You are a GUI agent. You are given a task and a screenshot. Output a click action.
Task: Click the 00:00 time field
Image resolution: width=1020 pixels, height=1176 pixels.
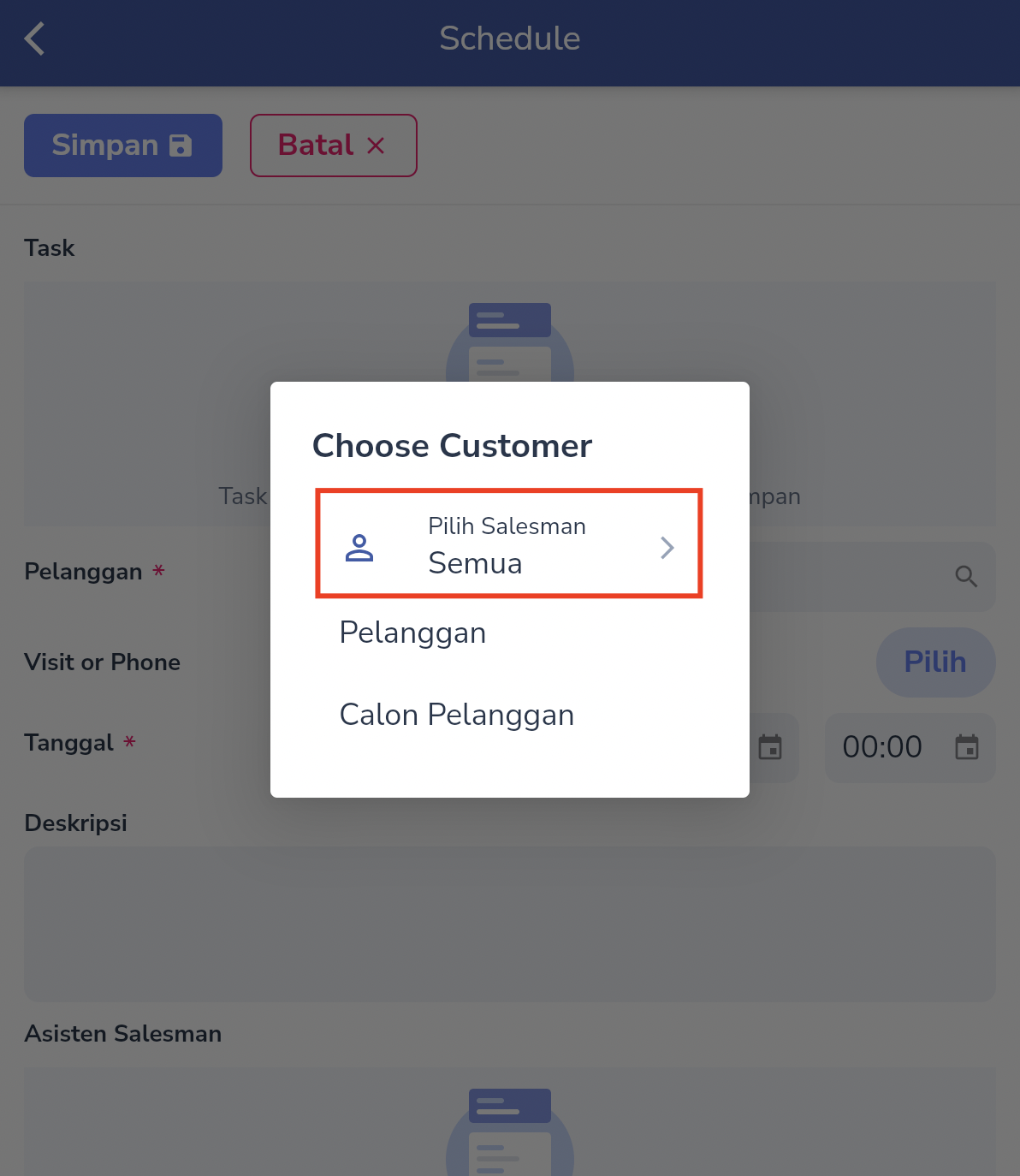[910, 747]
